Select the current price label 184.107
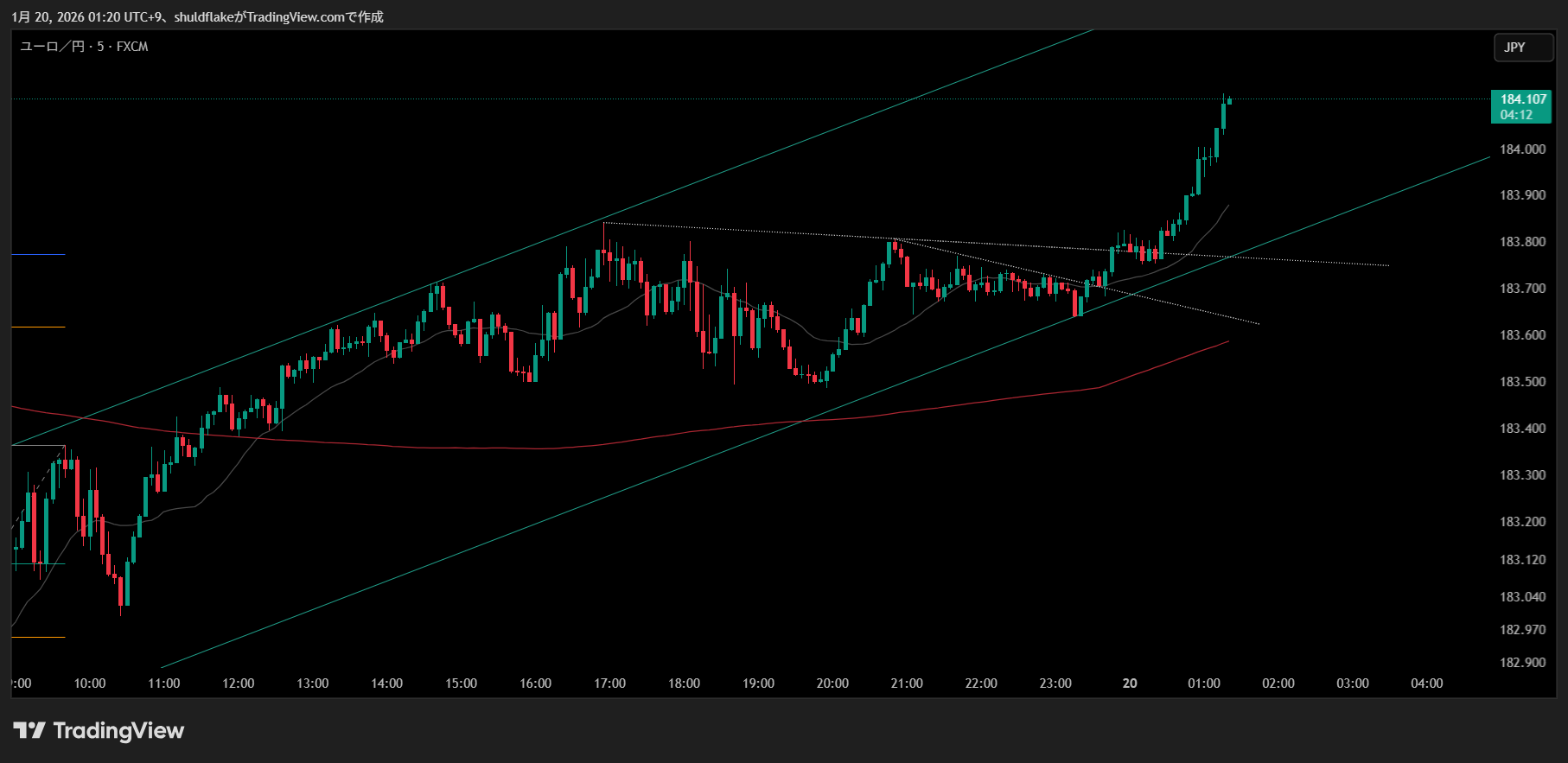This screenshot has height=763, width=1568. (x=1522, y=99)
